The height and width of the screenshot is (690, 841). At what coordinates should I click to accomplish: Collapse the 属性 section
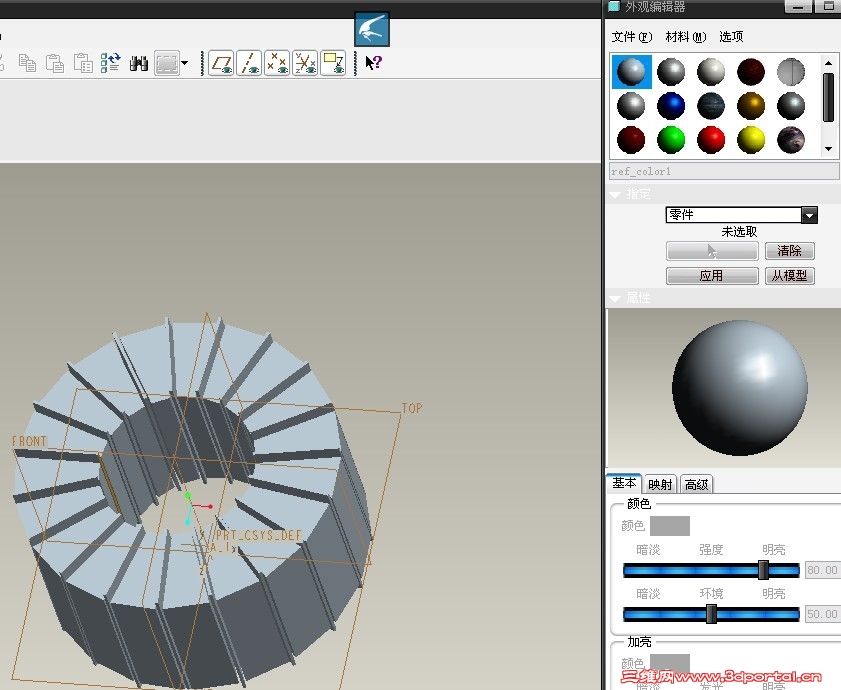[616, 298]
